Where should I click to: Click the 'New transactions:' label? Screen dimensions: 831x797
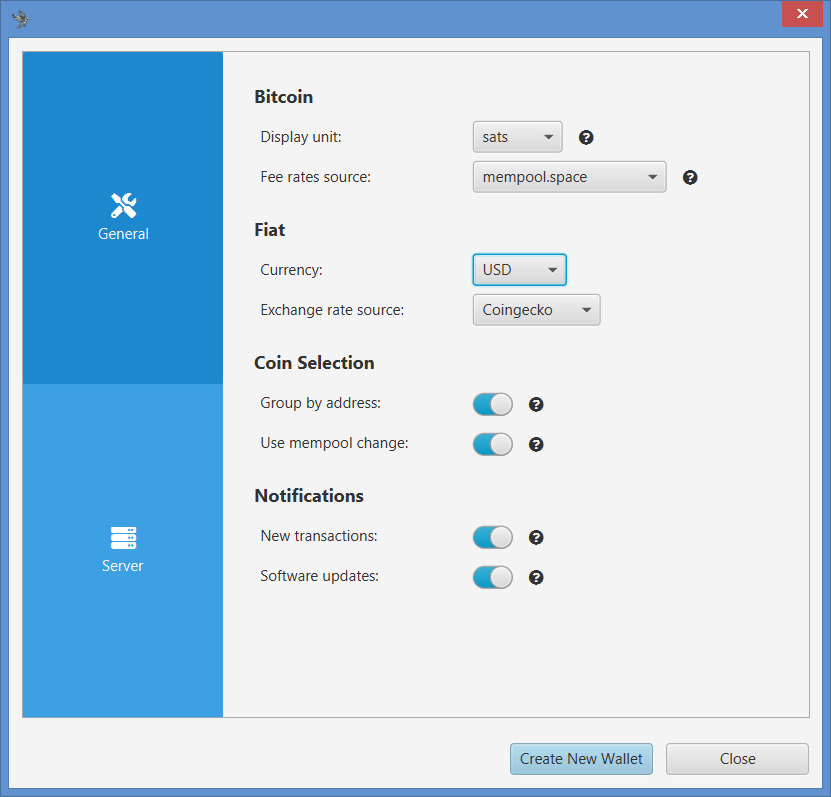click(319, 536)
